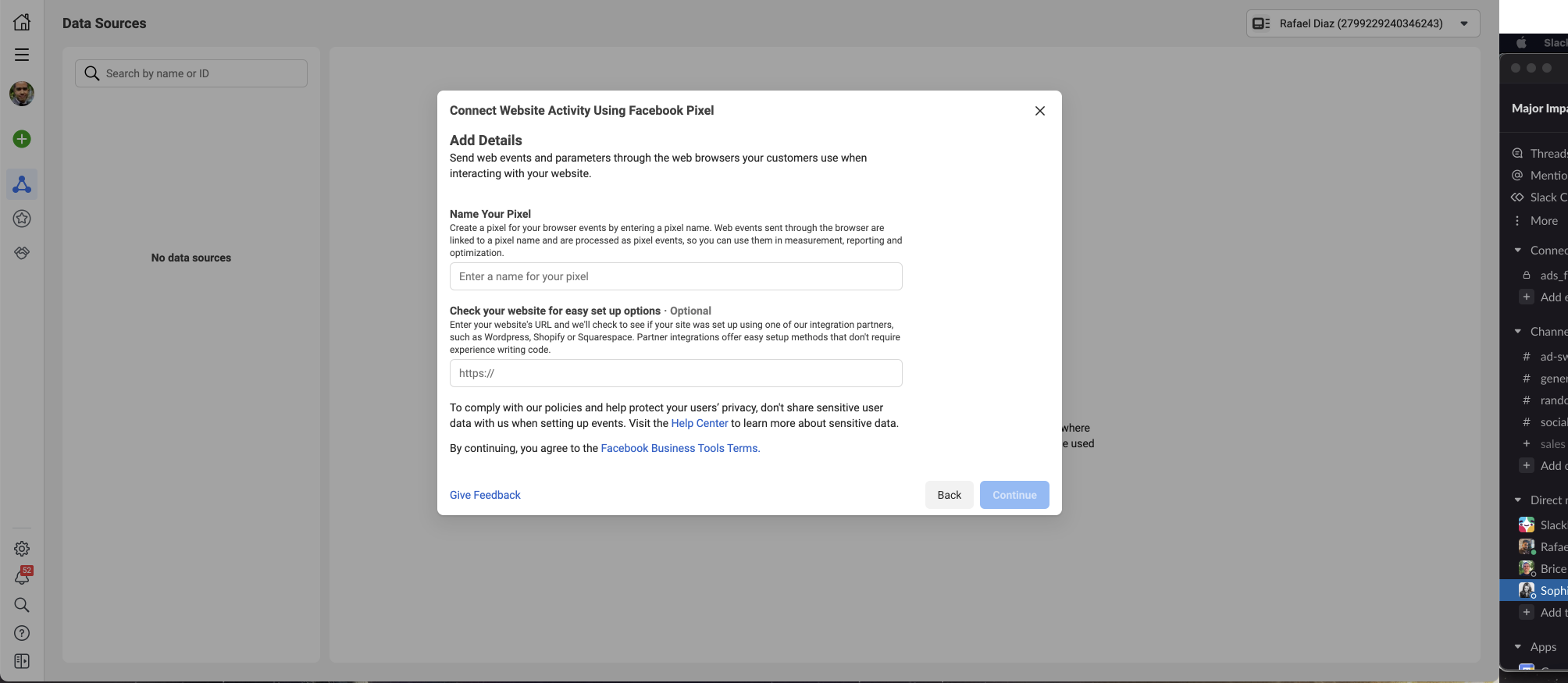Image resolution: width=1568 pixels, height=683 pixels.
Task: Open the Rafael Diaz account dropdown
Action: point(1363,23)
